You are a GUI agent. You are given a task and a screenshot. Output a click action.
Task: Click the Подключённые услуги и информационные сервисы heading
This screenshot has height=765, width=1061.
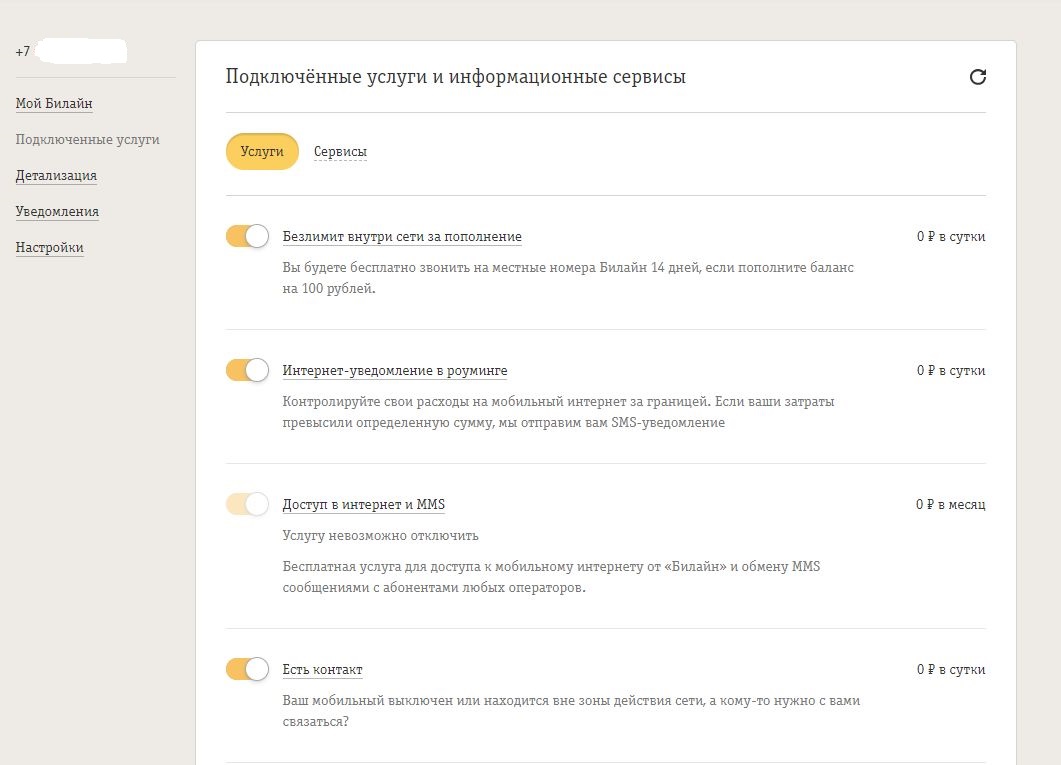tap(455, 77)
